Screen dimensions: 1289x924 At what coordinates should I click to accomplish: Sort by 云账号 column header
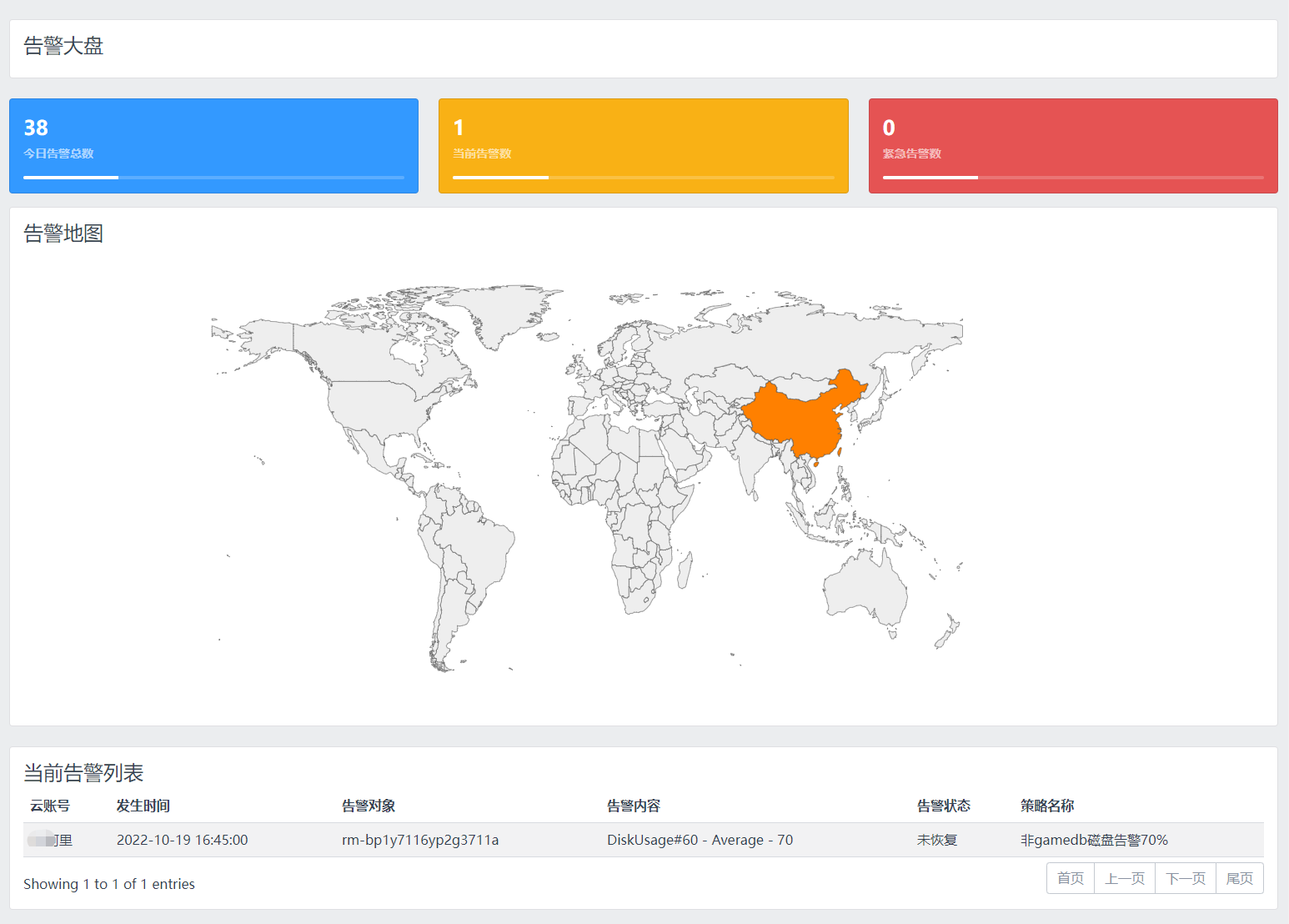tap(50, 806)
